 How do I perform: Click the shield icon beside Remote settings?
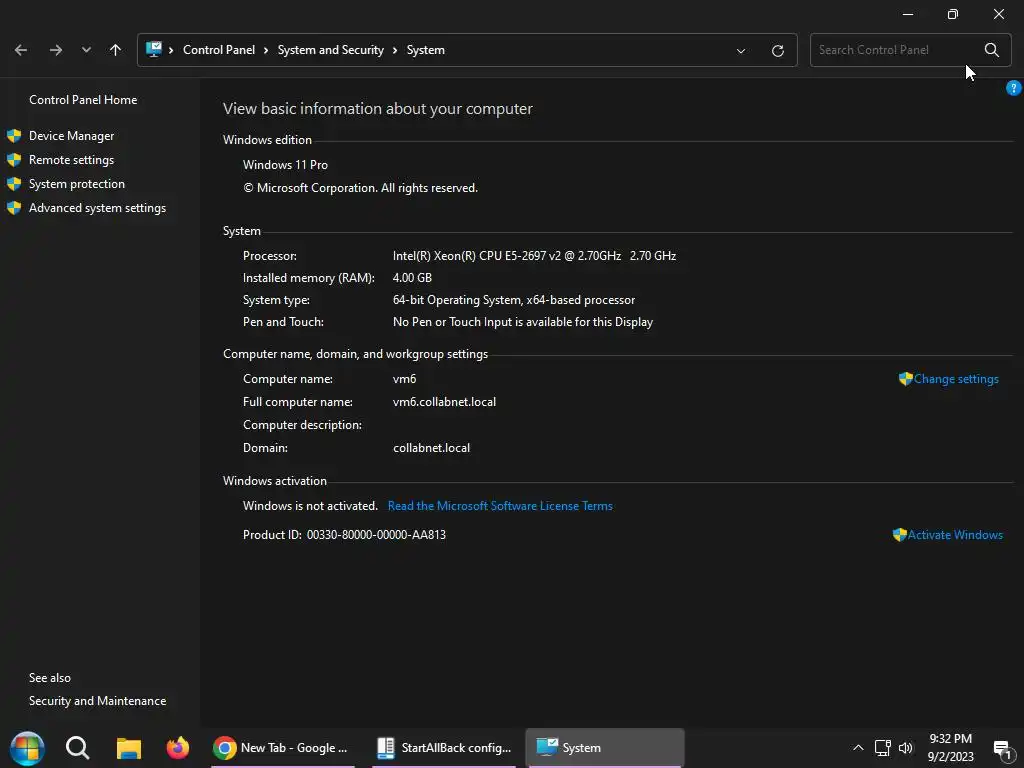pos(14,160)
